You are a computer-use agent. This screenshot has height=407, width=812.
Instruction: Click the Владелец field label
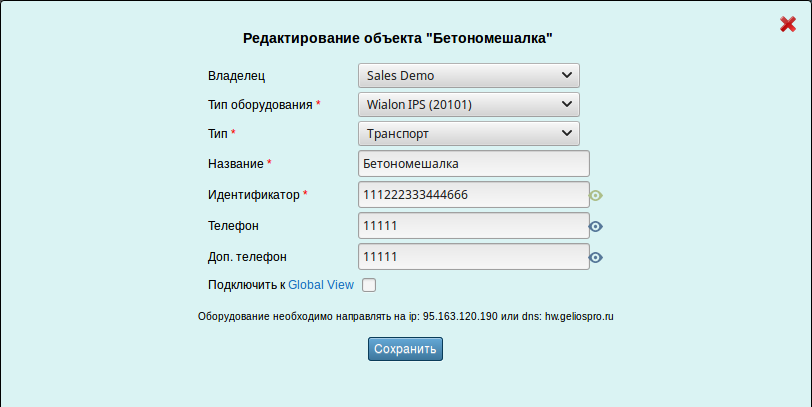pos(237,75)
